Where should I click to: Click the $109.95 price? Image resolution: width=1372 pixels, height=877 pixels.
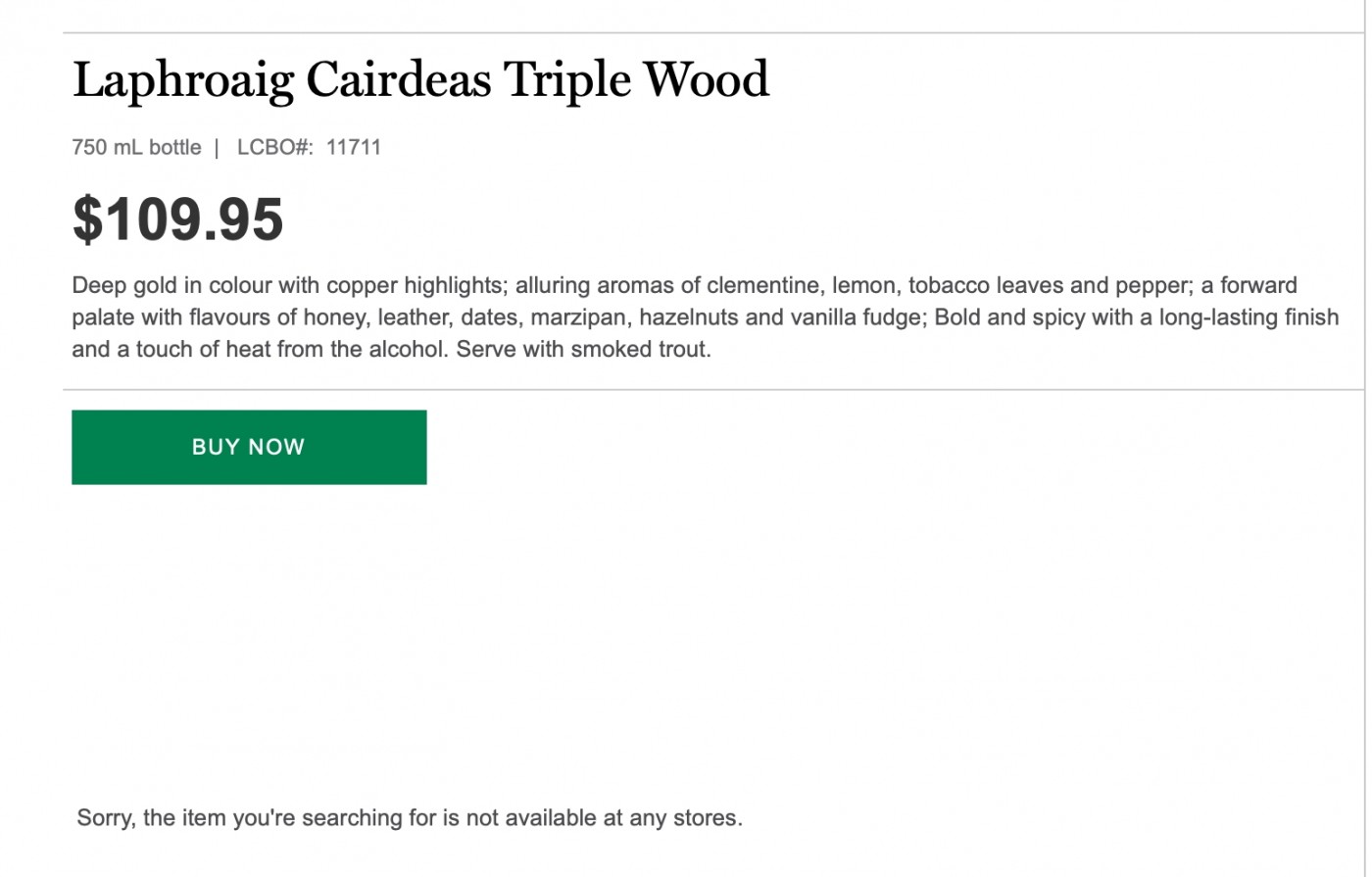click(177, 219)
